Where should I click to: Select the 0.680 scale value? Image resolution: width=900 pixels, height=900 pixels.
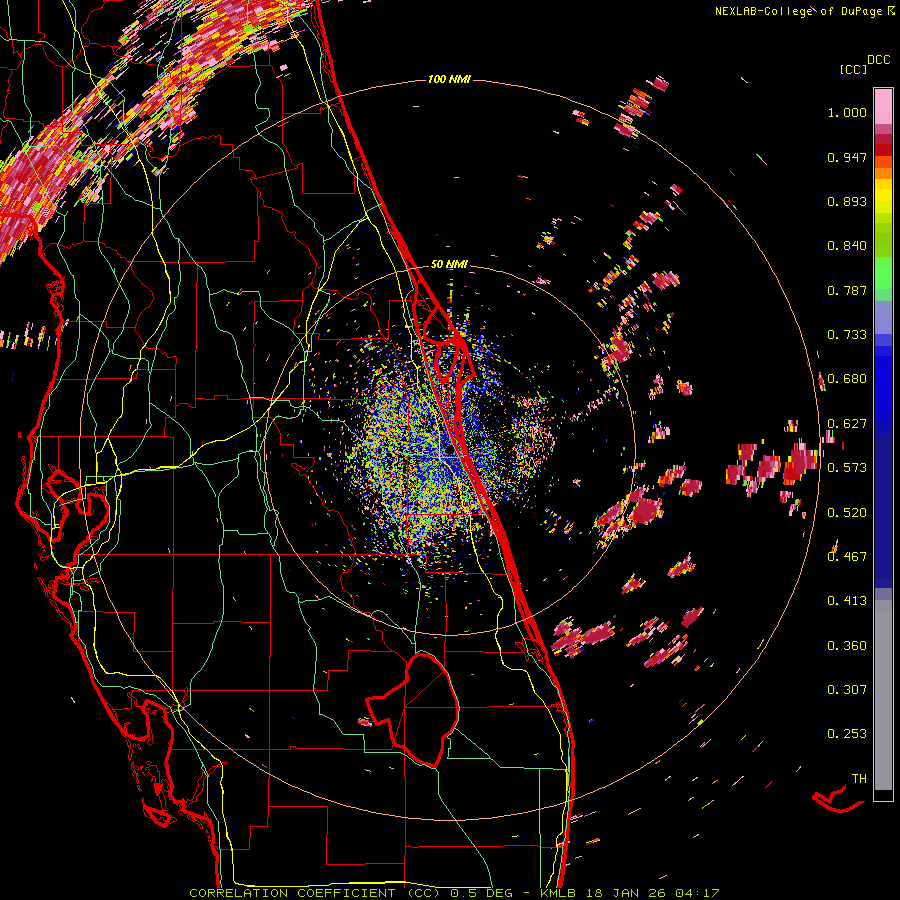coord(847,379)
